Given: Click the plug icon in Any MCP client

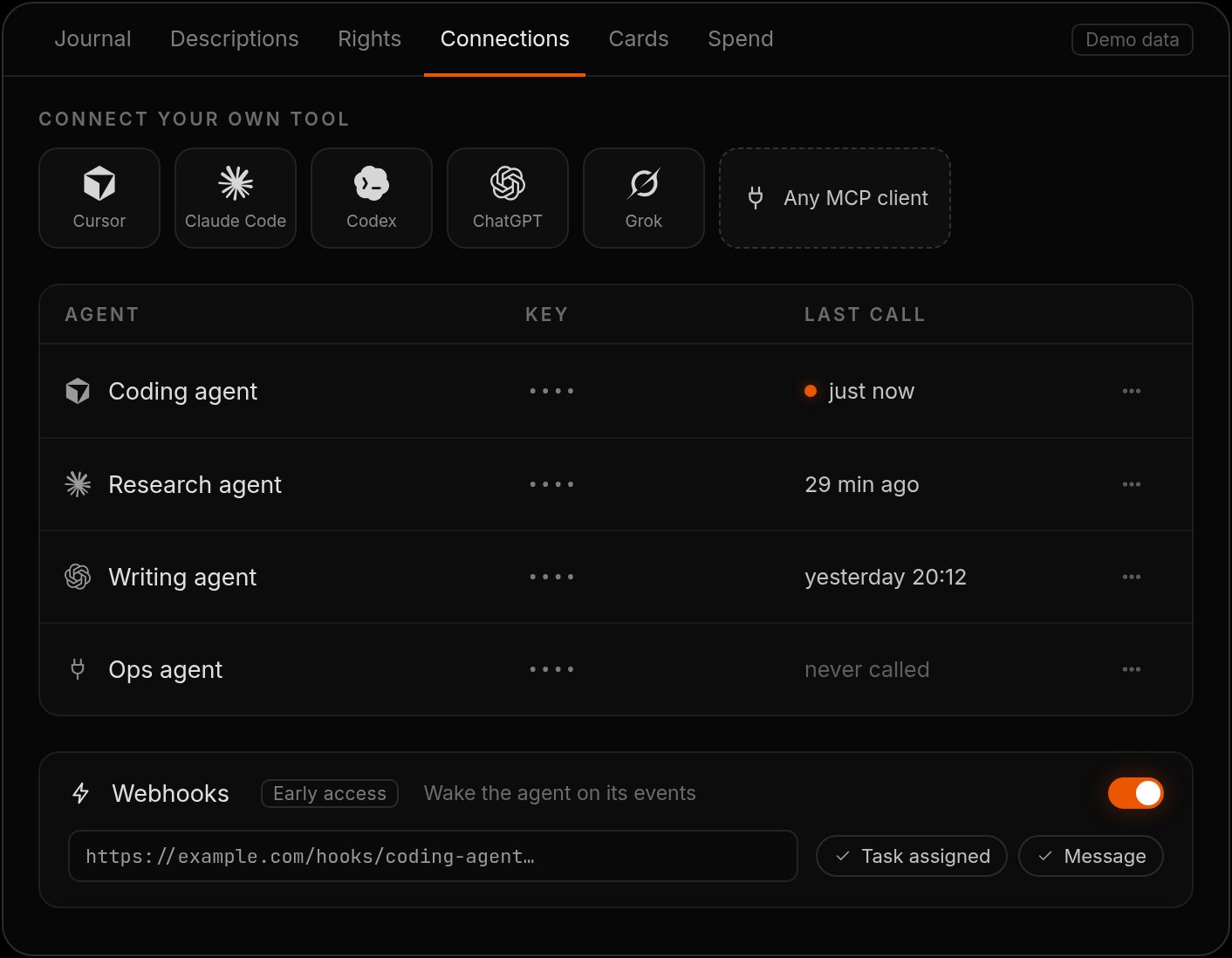Looking at the screenshot, I should [756, 198].
